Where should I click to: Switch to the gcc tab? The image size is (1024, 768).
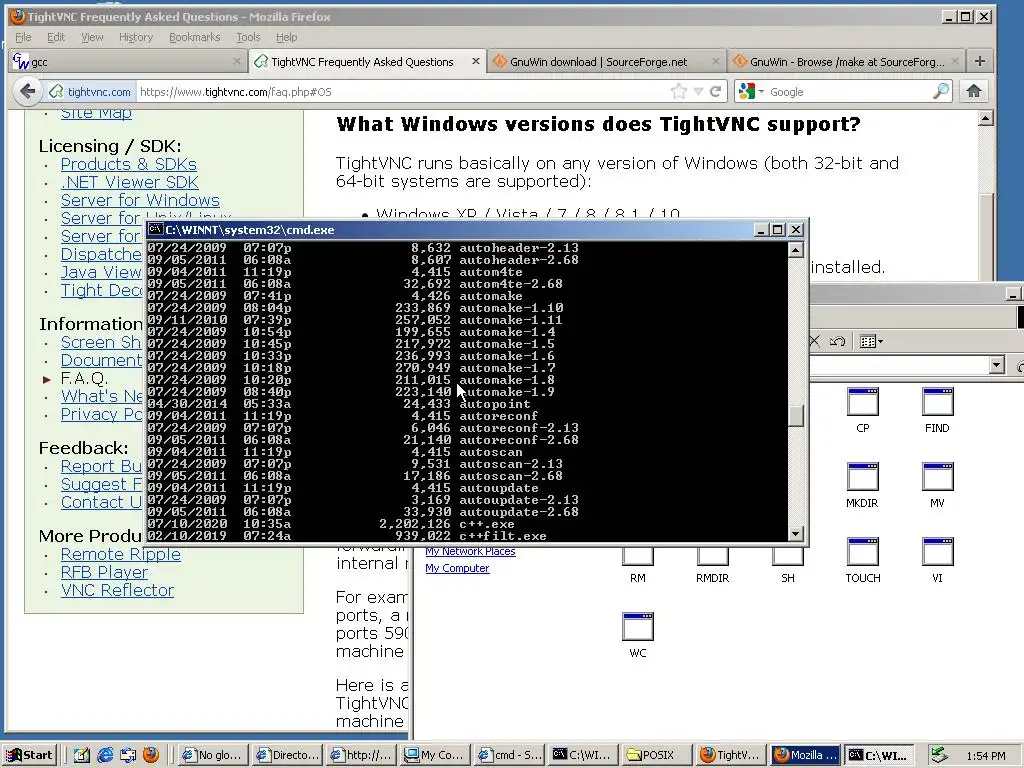tap(127, 62)
